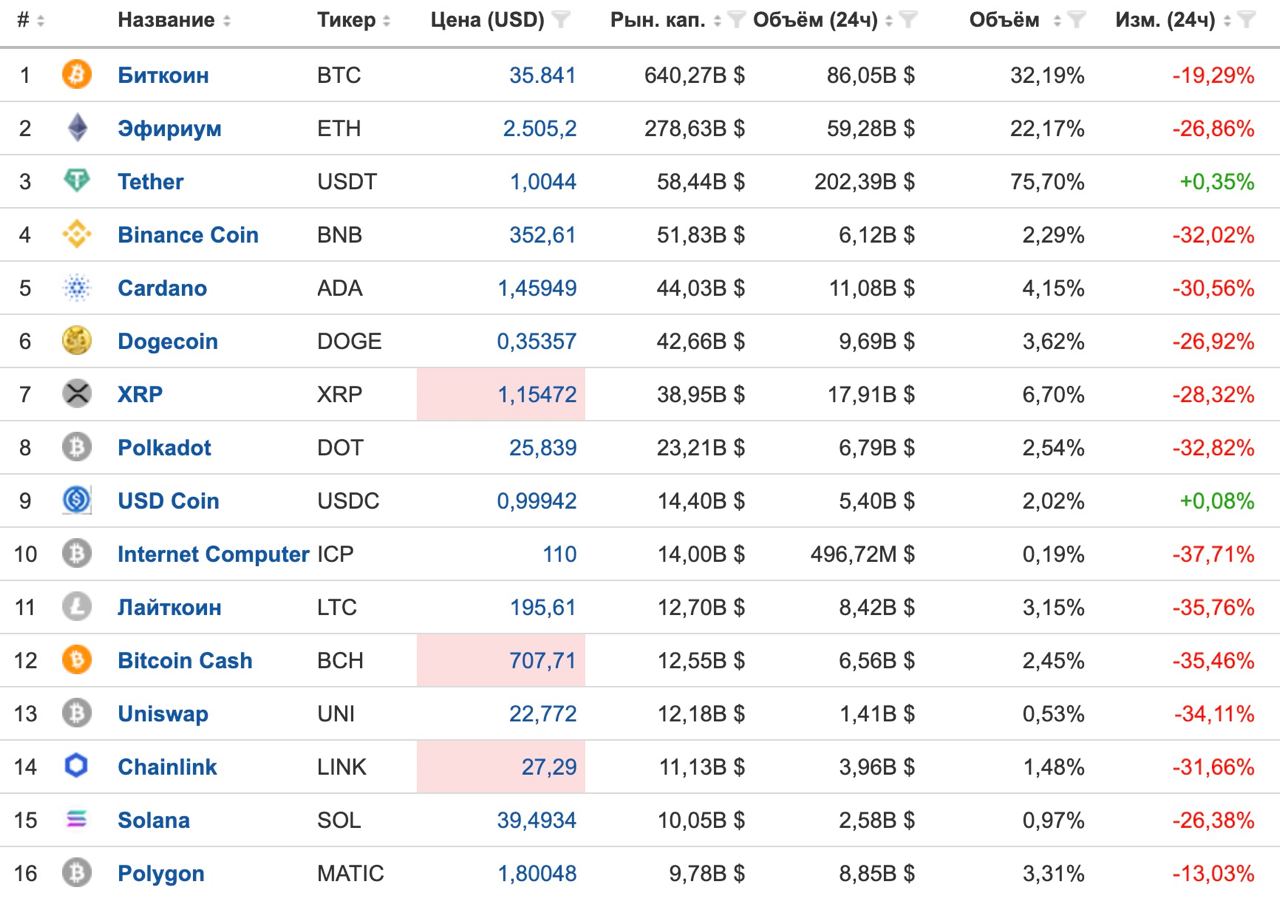The width and height of the screenshot is (1280, 899).
Task: Click the Название column header label
Action: click(x=166, y=20)
